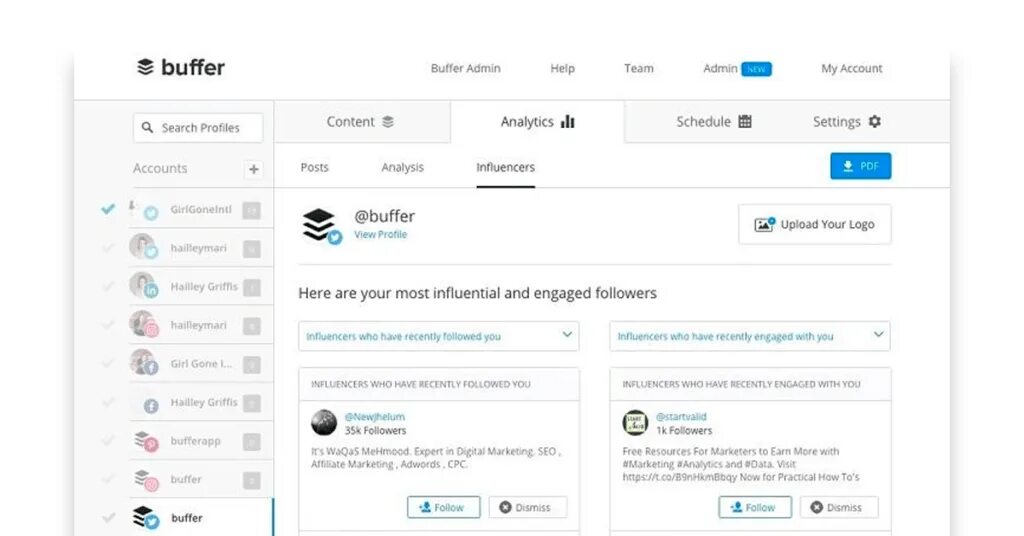Image resolution: width=1024 pixels, height=536 pixels.
Task: Click count badge next to bufferapp
Action: click(251, 442)
